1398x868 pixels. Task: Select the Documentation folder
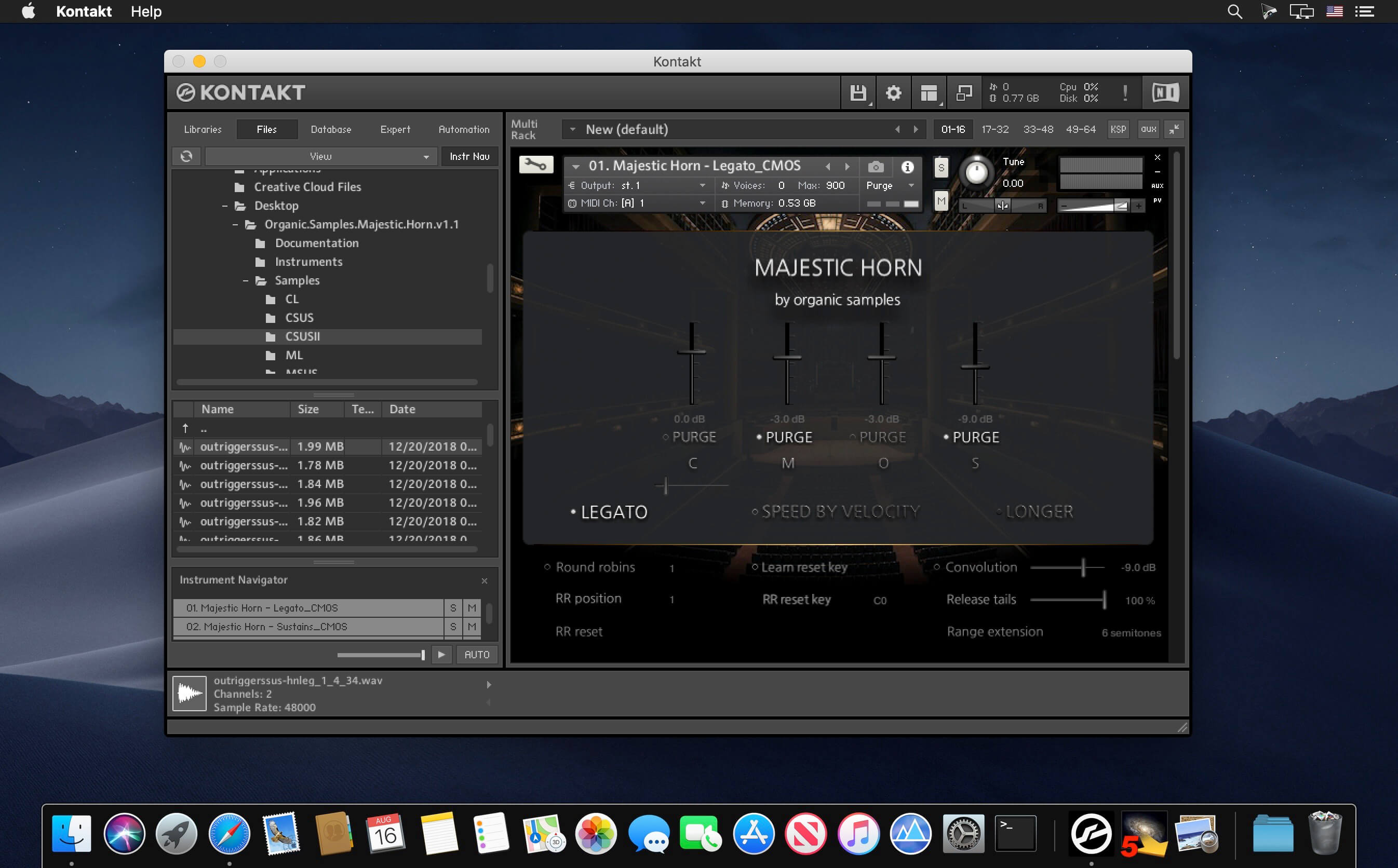316,243
